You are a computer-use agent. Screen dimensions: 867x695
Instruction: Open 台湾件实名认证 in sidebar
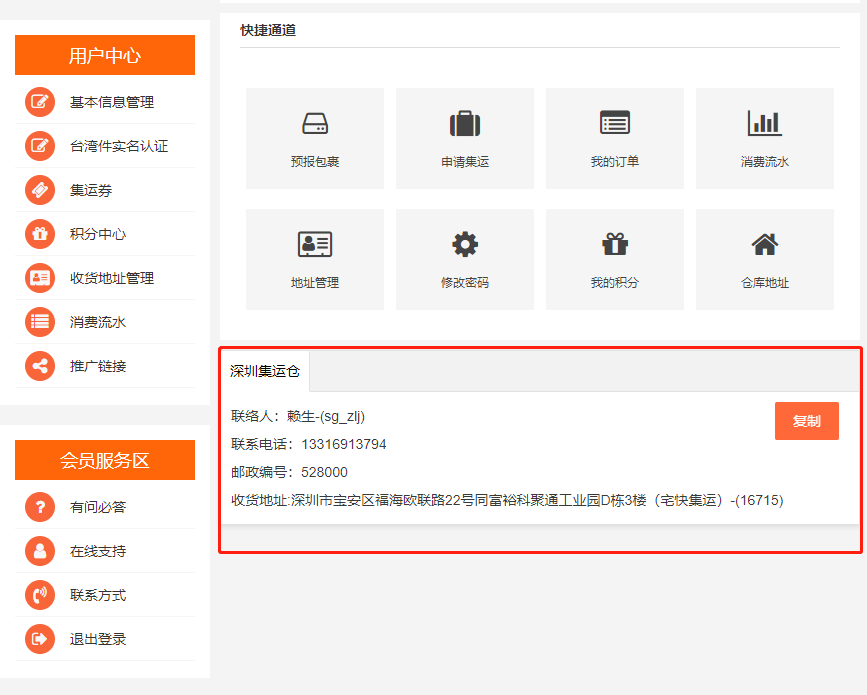118,146
